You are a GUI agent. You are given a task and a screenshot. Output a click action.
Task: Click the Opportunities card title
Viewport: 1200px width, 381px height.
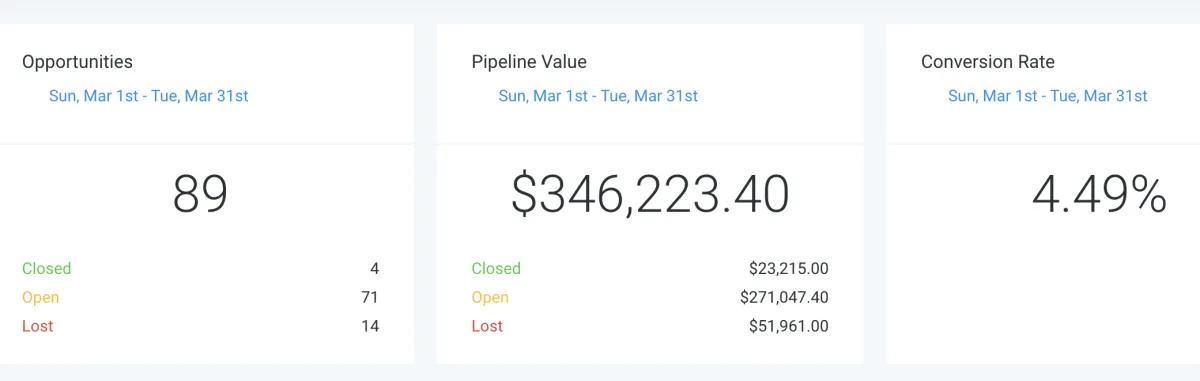77,62
